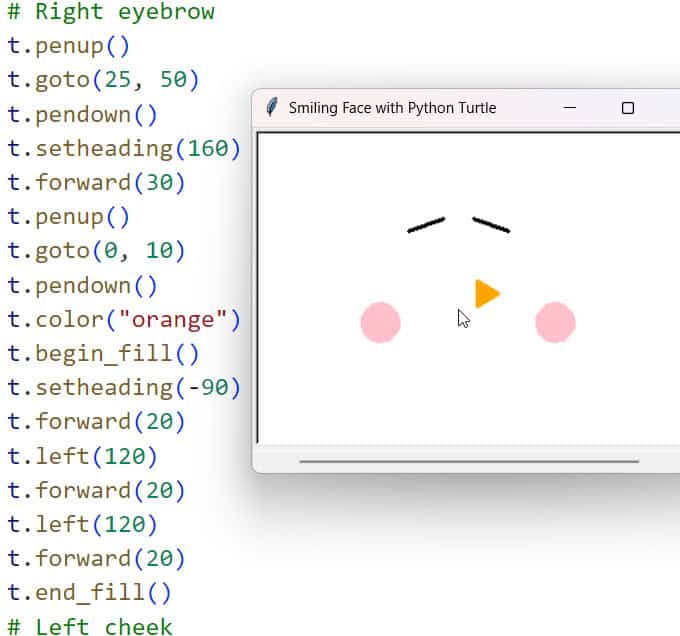
Task: Click the right eyebrow line on the canvas
Action: 491,225
